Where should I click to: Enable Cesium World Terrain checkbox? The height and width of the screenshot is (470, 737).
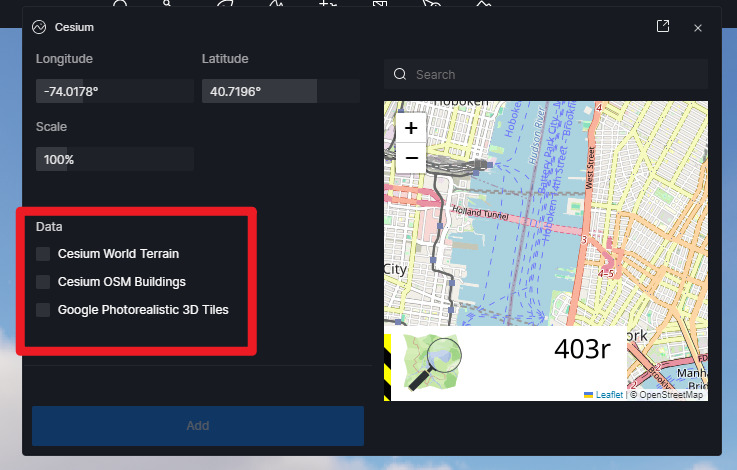click(43, 254)
